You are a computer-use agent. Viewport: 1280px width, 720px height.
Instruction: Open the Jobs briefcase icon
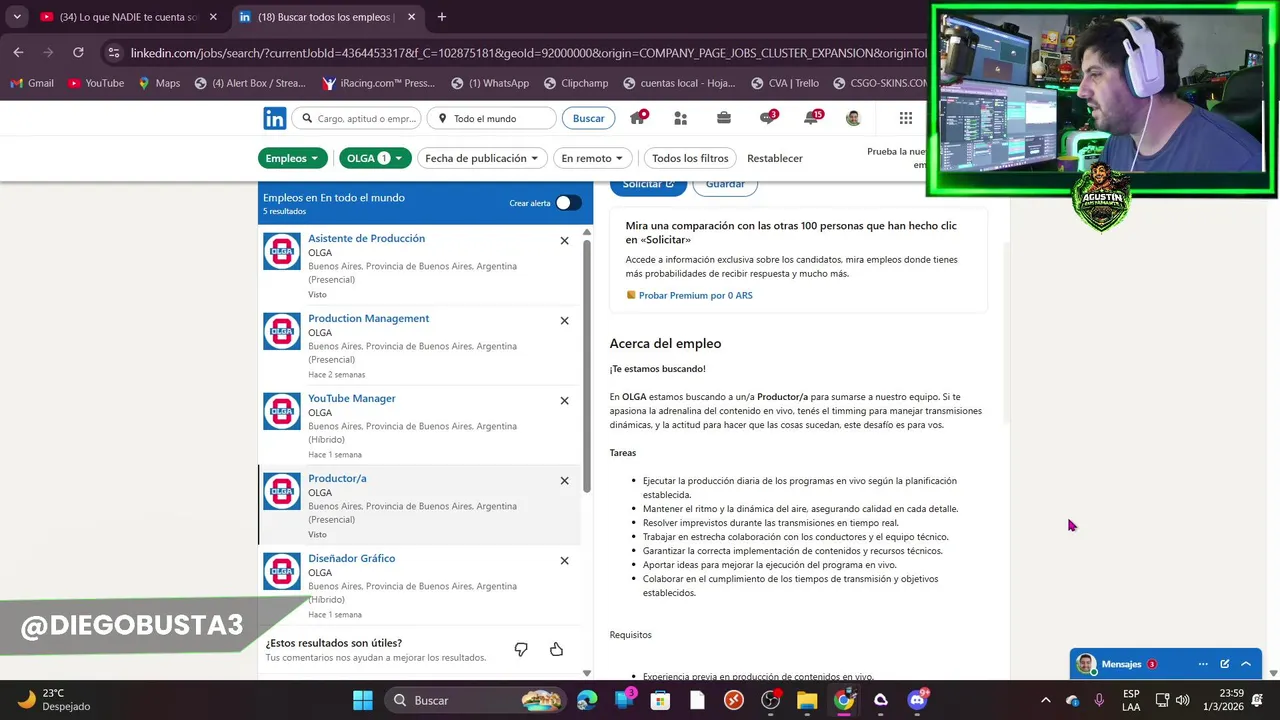click(724, 118)
